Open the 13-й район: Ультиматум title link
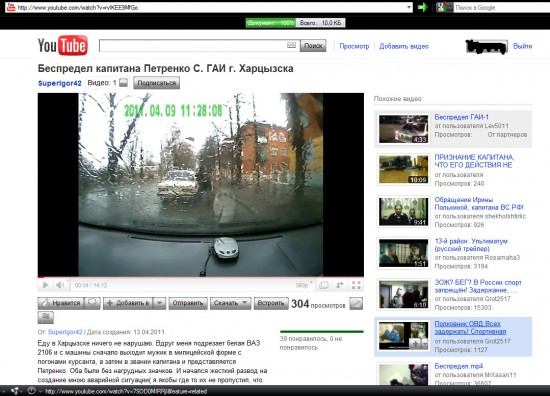Viewport: 550px width, 396px height. [x=471, y=245]
